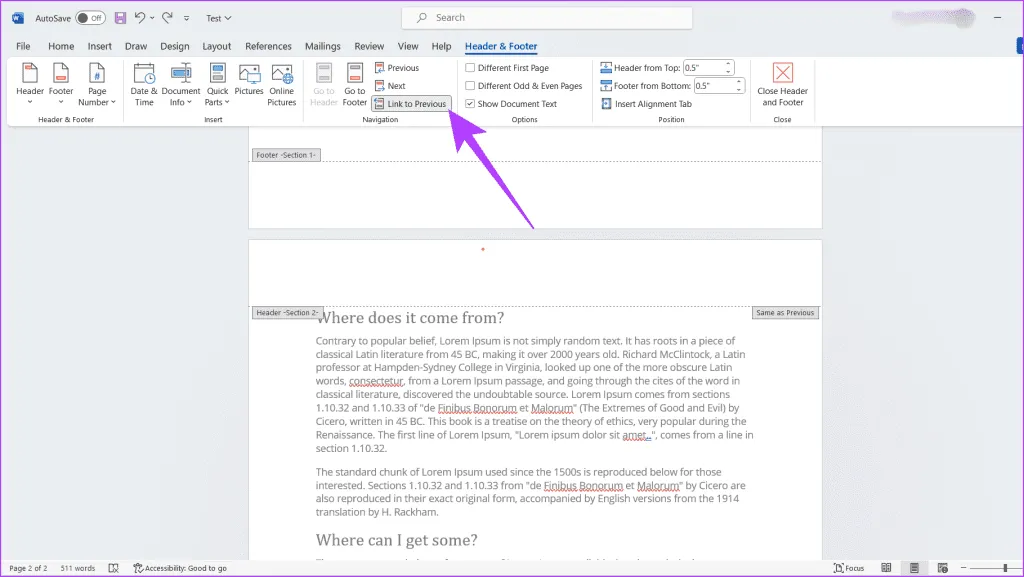Image resolution: width=1024 pixels, height=577 pixels.
Task: Expand the Quick Parts menu
Action: point(217,84)
